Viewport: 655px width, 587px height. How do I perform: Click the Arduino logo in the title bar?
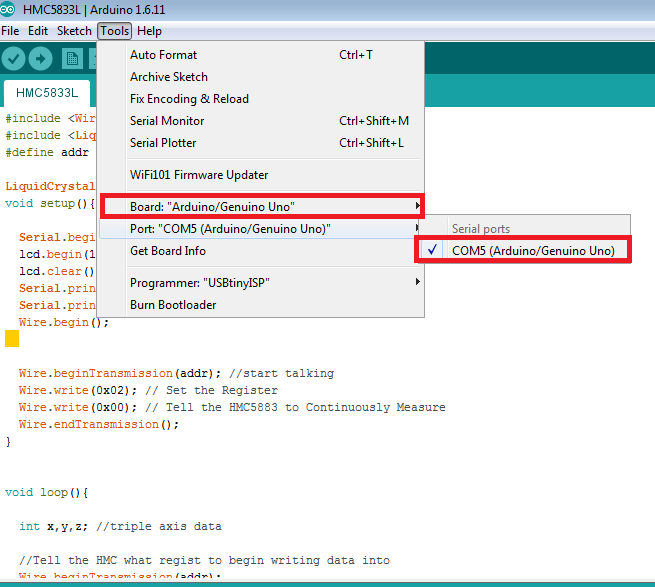[x=8, y=9]
